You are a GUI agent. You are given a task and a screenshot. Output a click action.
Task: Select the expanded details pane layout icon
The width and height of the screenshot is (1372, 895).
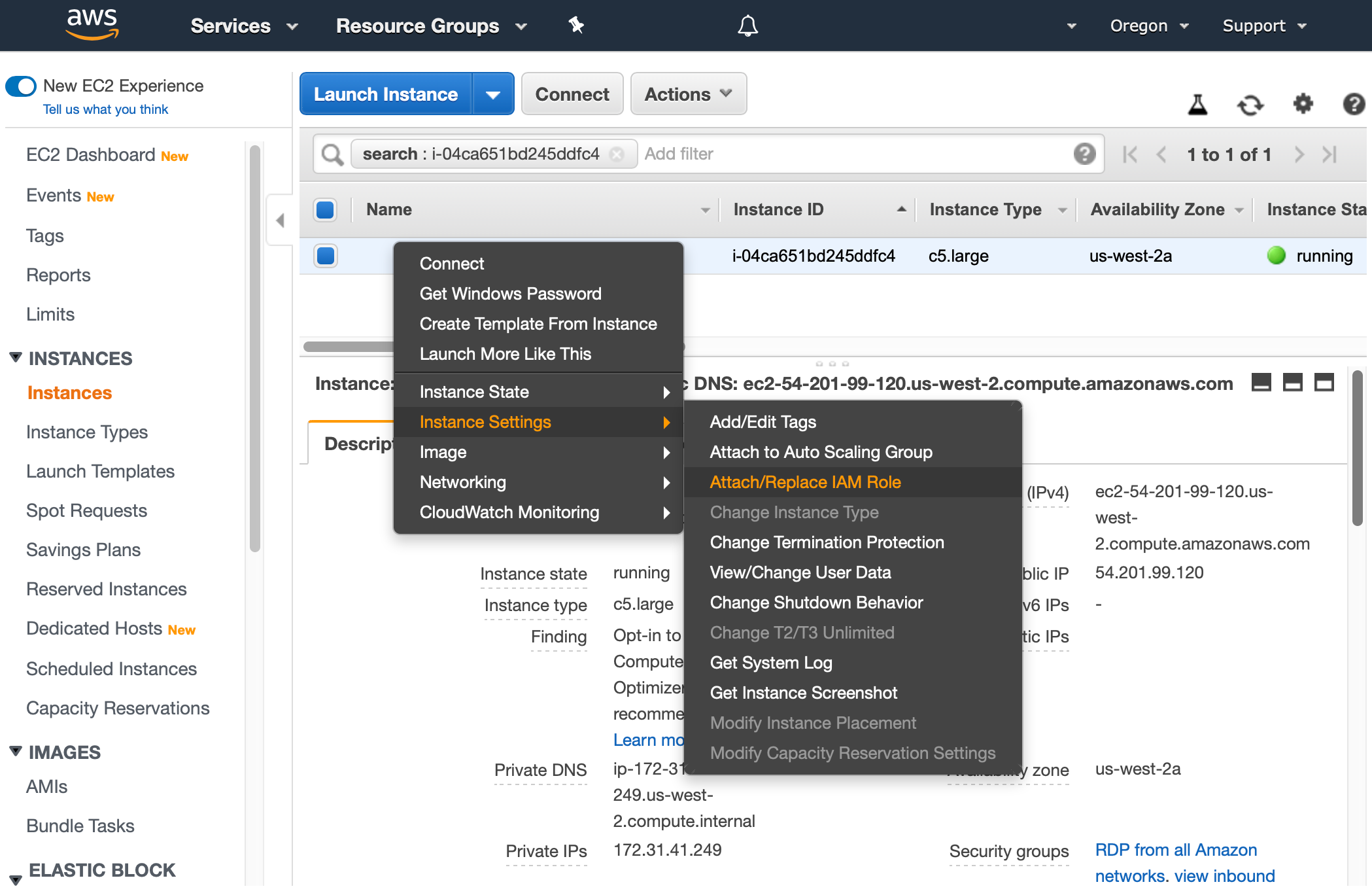[x=1324, y=383]
